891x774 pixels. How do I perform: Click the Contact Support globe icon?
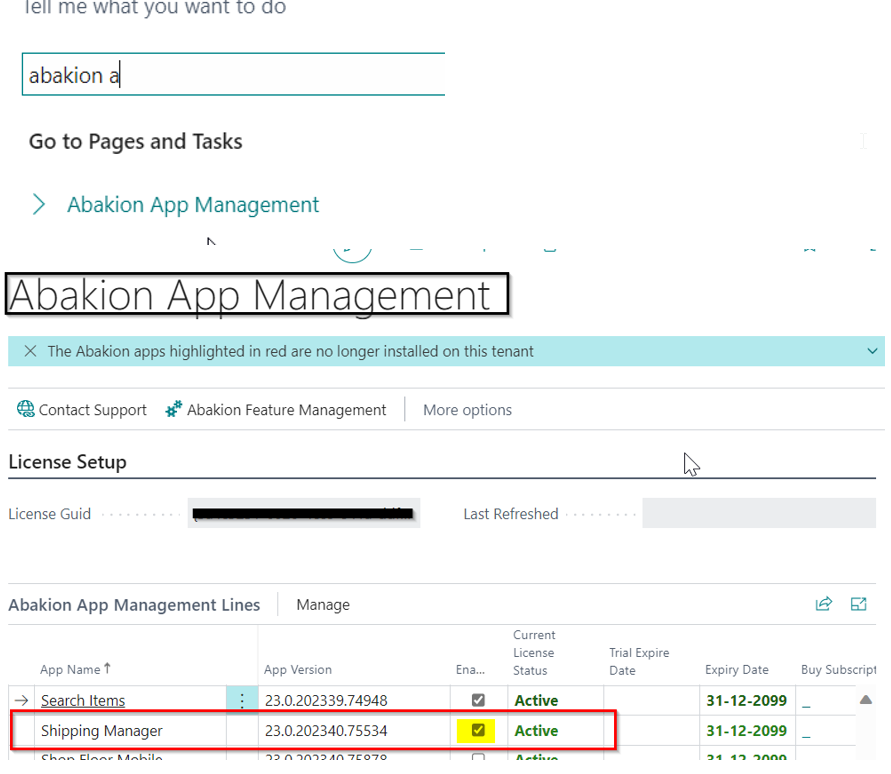point(26,409)
